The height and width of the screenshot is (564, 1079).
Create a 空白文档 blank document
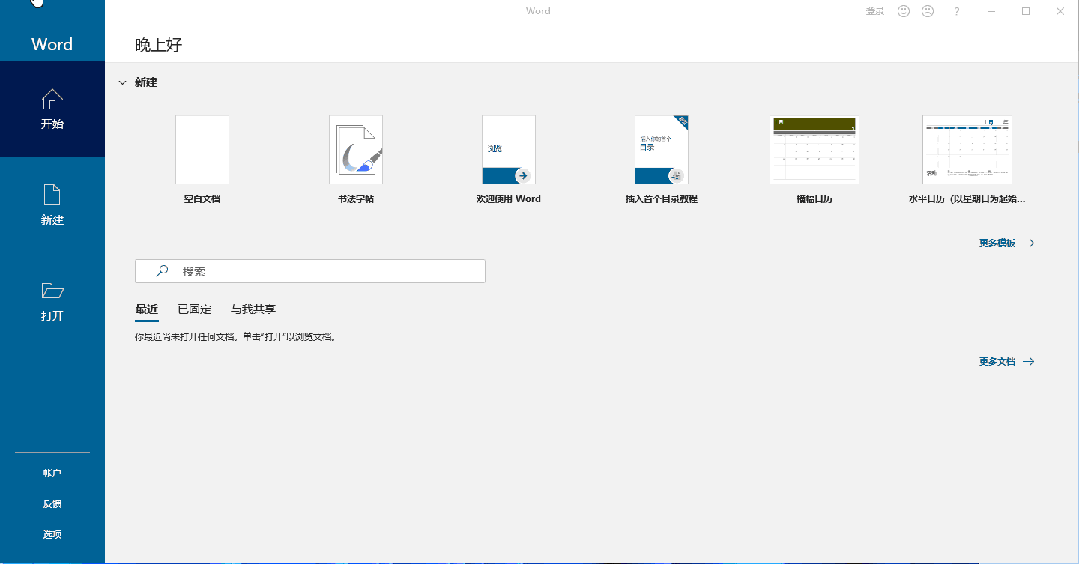coord(202,150)
